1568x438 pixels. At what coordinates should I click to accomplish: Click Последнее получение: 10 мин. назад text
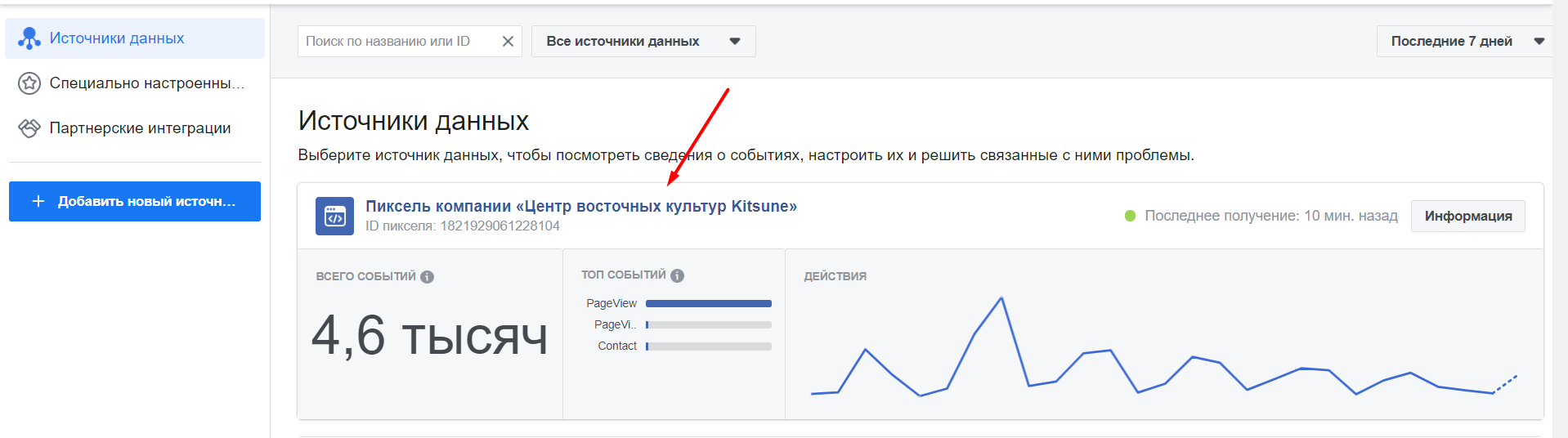coord(1271,216)
